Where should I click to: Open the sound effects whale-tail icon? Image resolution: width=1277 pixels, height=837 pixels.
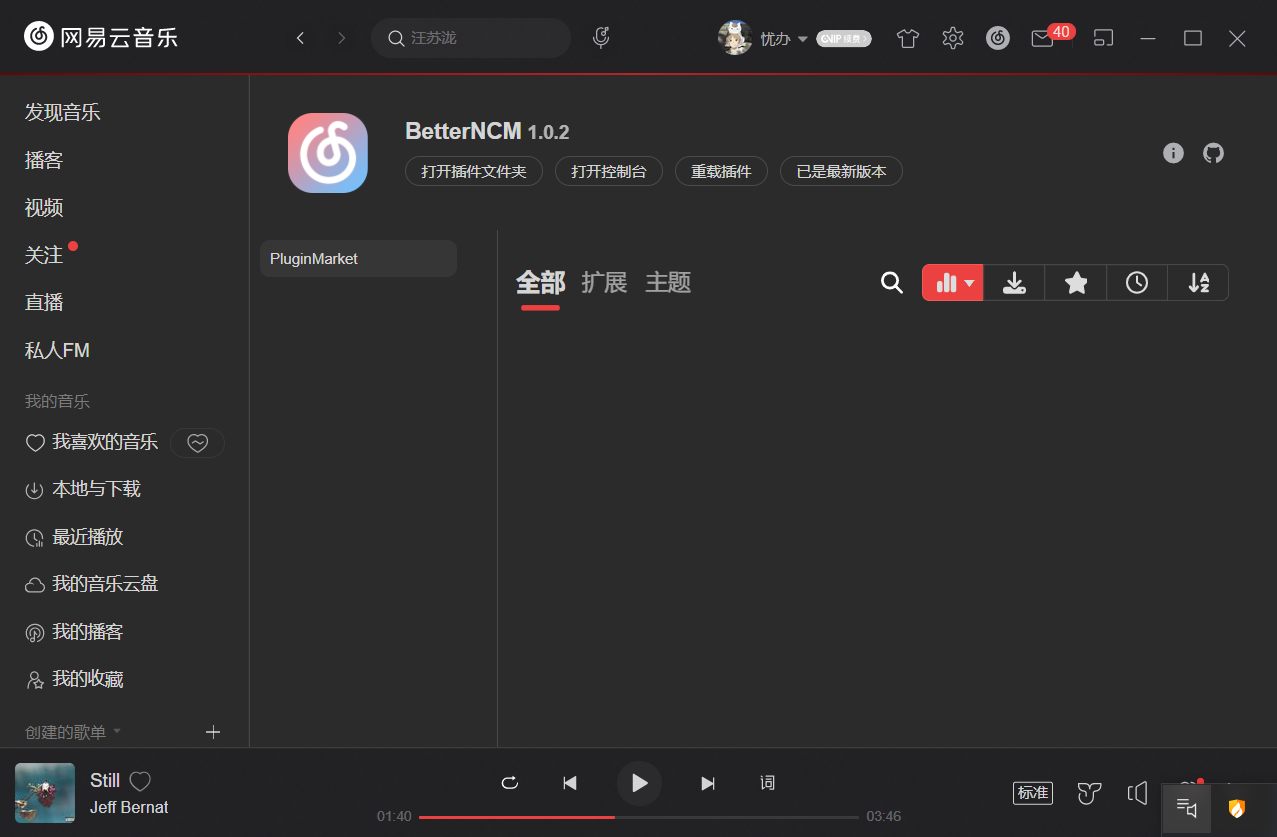click(x=1089, y=793)
